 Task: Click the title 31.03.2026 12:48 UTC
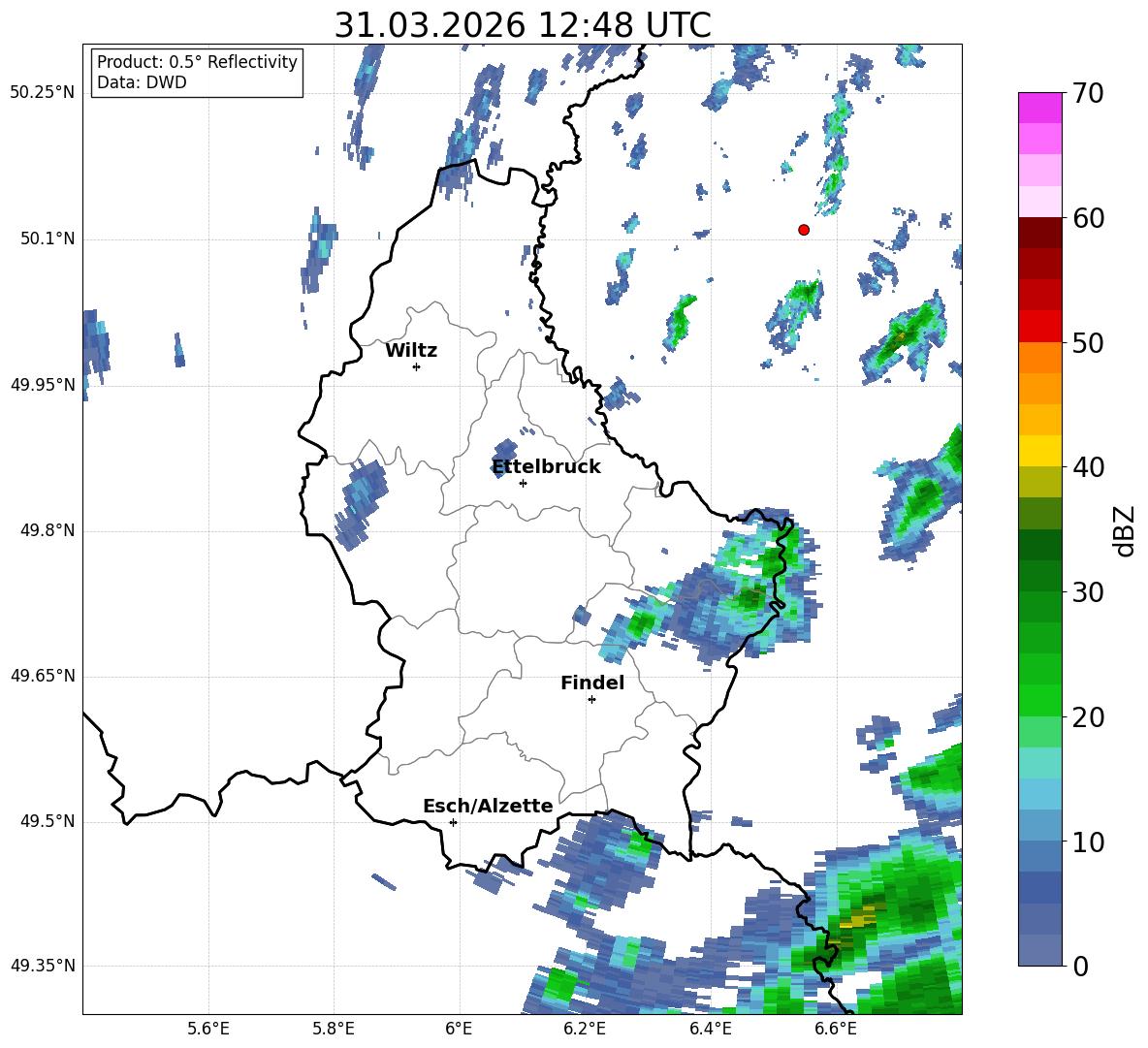[x=523, y=25]
